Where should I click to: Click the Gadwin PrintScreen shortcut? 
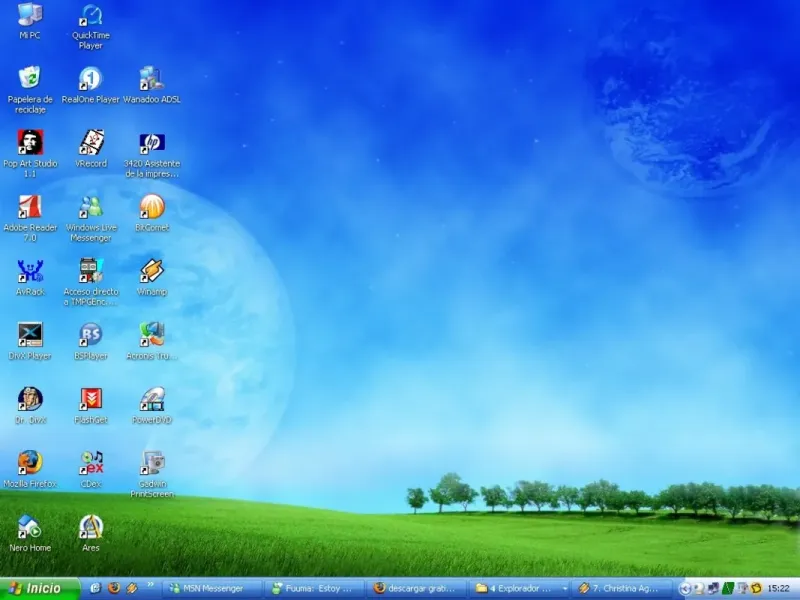tap(152, 474)
